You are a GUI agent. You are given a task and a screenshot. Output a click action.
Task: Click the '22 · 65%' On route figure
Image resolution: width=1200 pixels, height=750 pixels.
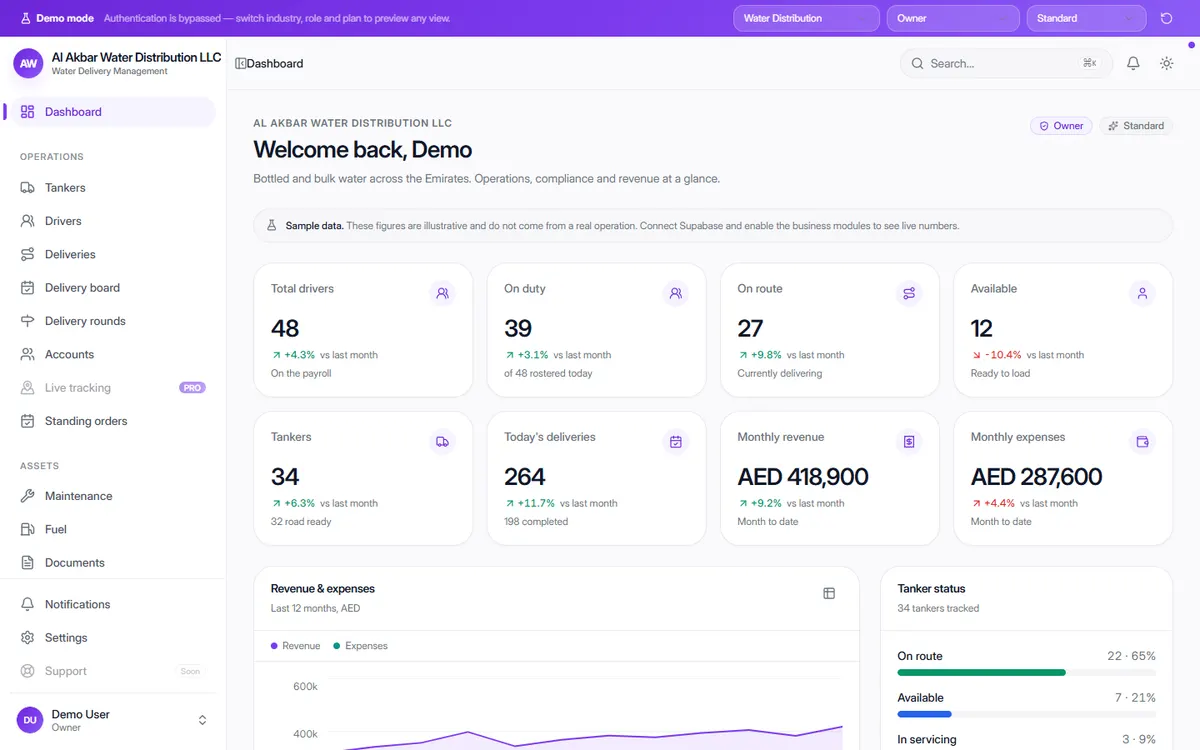(x=1131, y=656)
